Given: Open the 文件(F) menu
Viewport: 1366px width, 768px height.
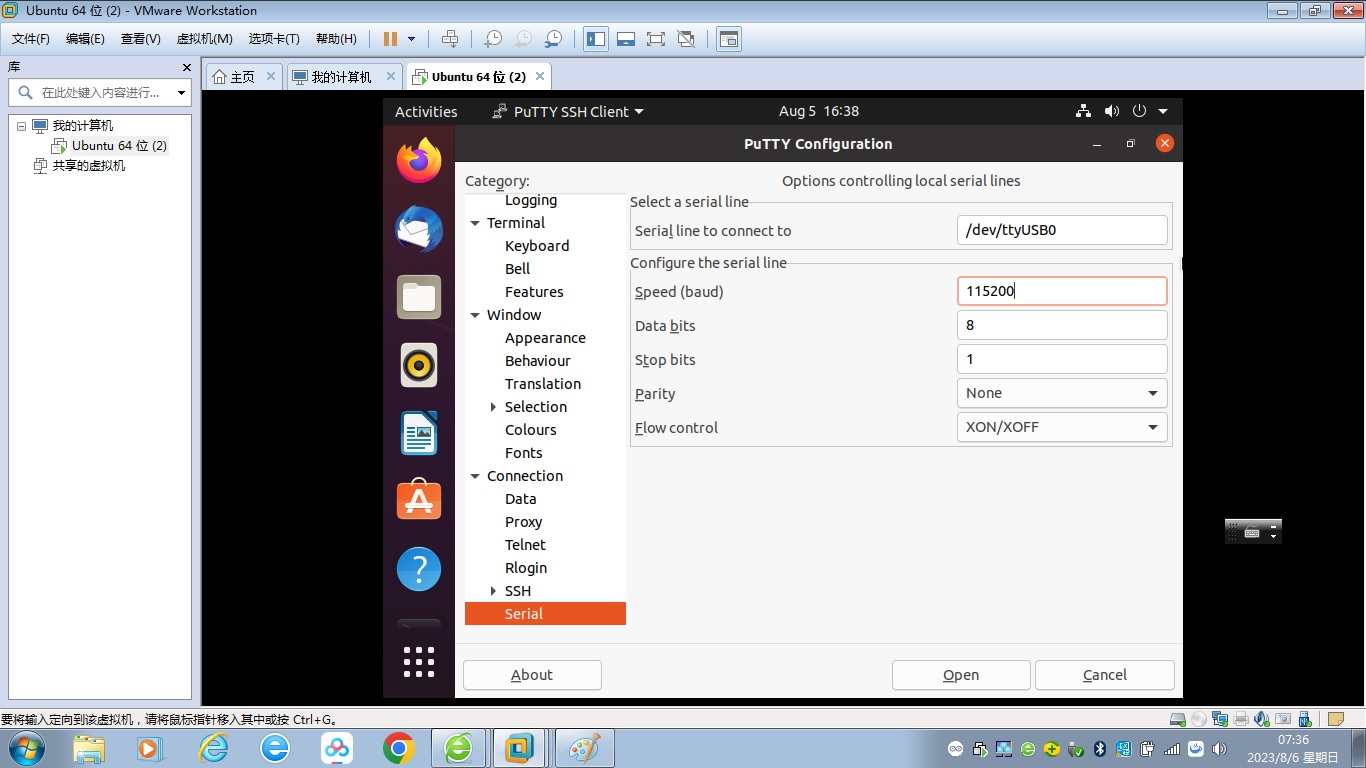Looking at the screenshot, I should (x=31, y=39).
